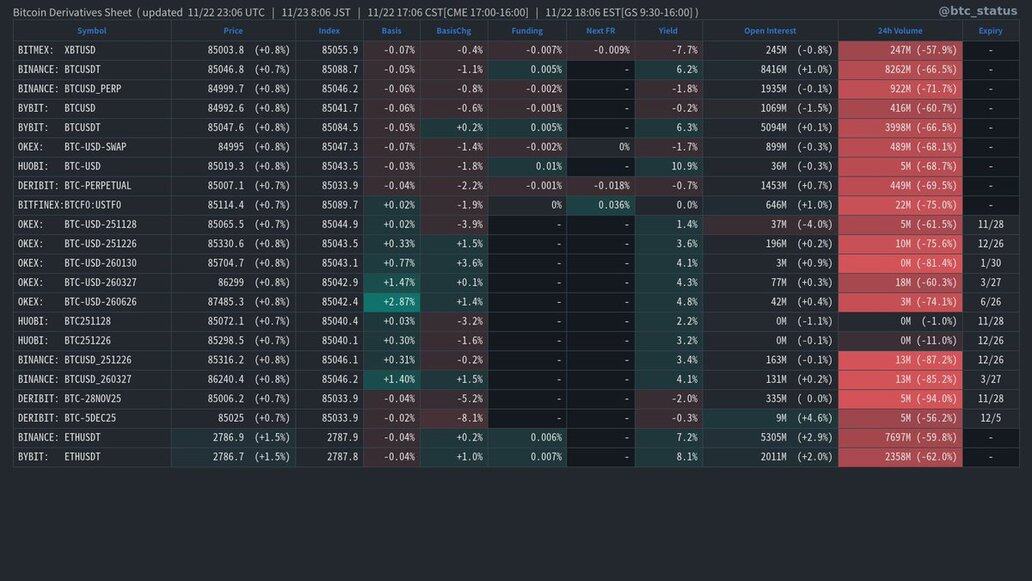Select the OKEX BTC-USD-SWAP row symbol

coord(72,147)
